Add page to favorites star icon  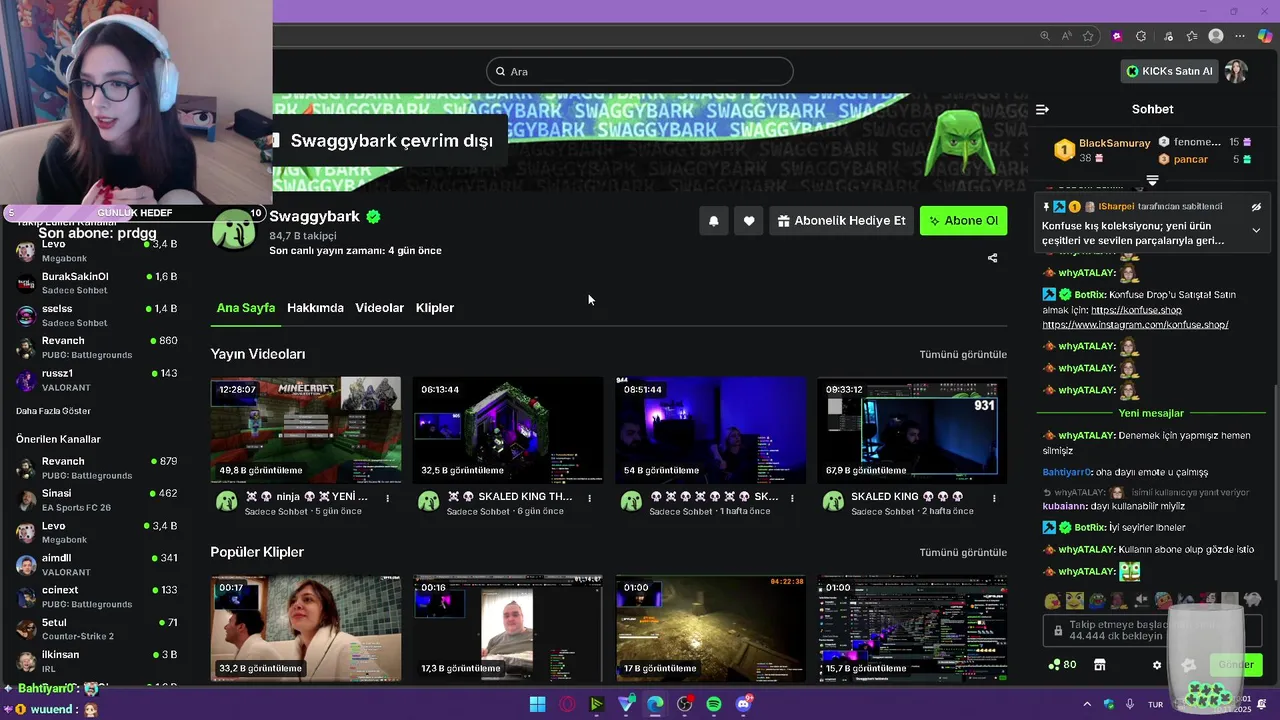click(1088, 36)
